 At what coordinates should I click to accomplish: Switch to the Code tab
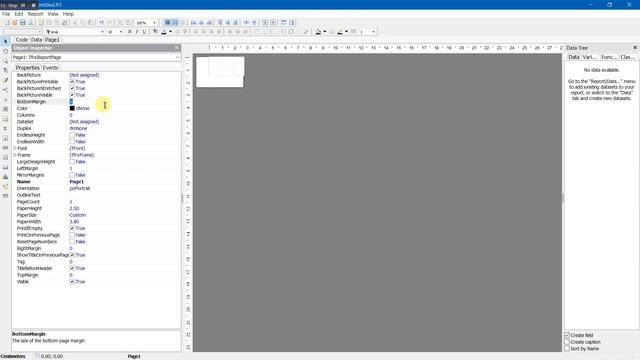coord(22,40)
